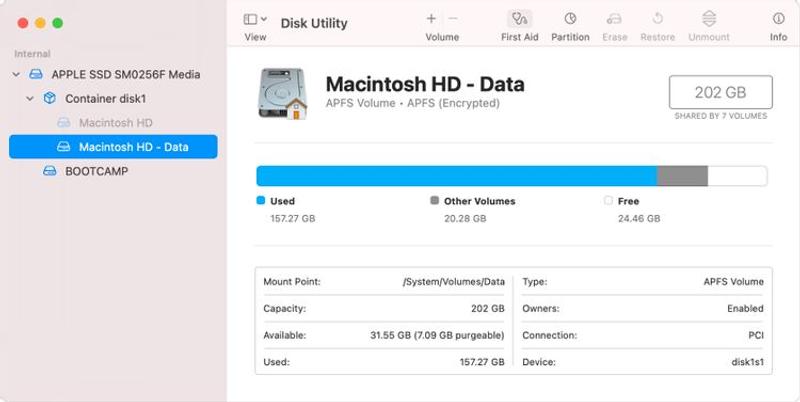
Task: Click the Disk Utility window title
Action: coord(314,23)
